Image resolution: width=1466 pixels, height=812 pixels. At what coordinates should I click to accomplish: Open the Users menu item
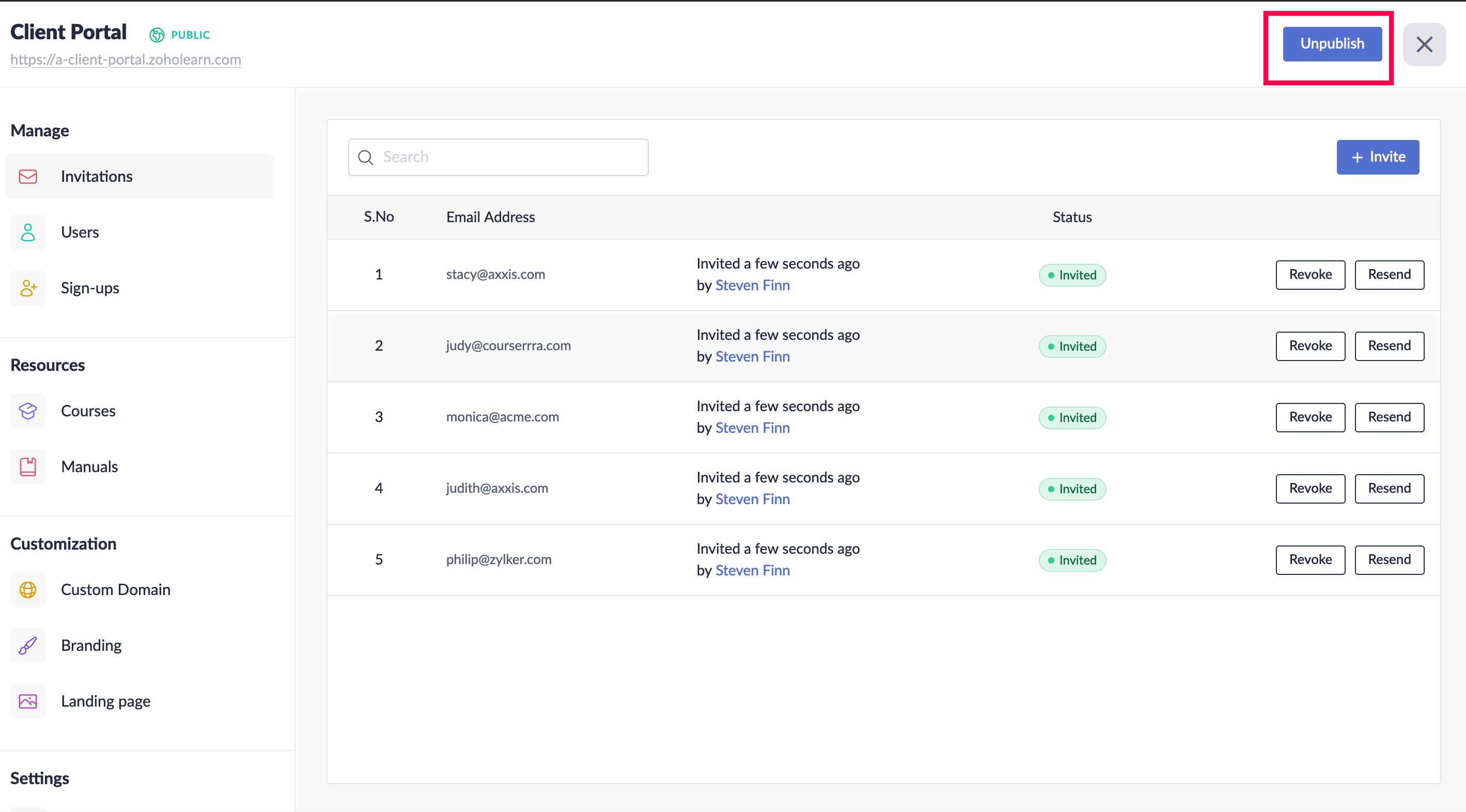(x=80, y=232)
